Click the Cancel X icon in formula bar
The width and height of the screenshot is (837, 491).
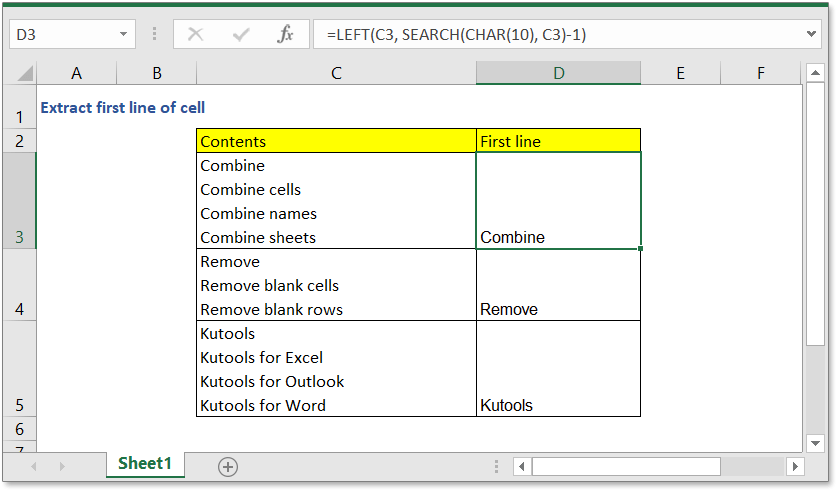[x=196, y=34]
